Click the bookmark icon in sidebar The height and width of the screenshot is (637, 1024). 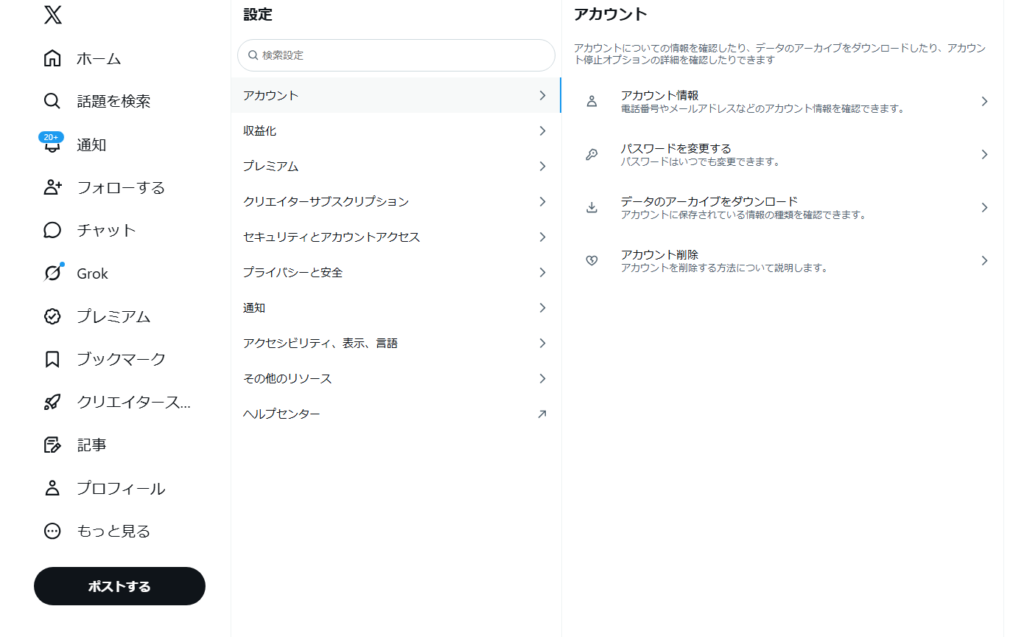pos(53,359)
